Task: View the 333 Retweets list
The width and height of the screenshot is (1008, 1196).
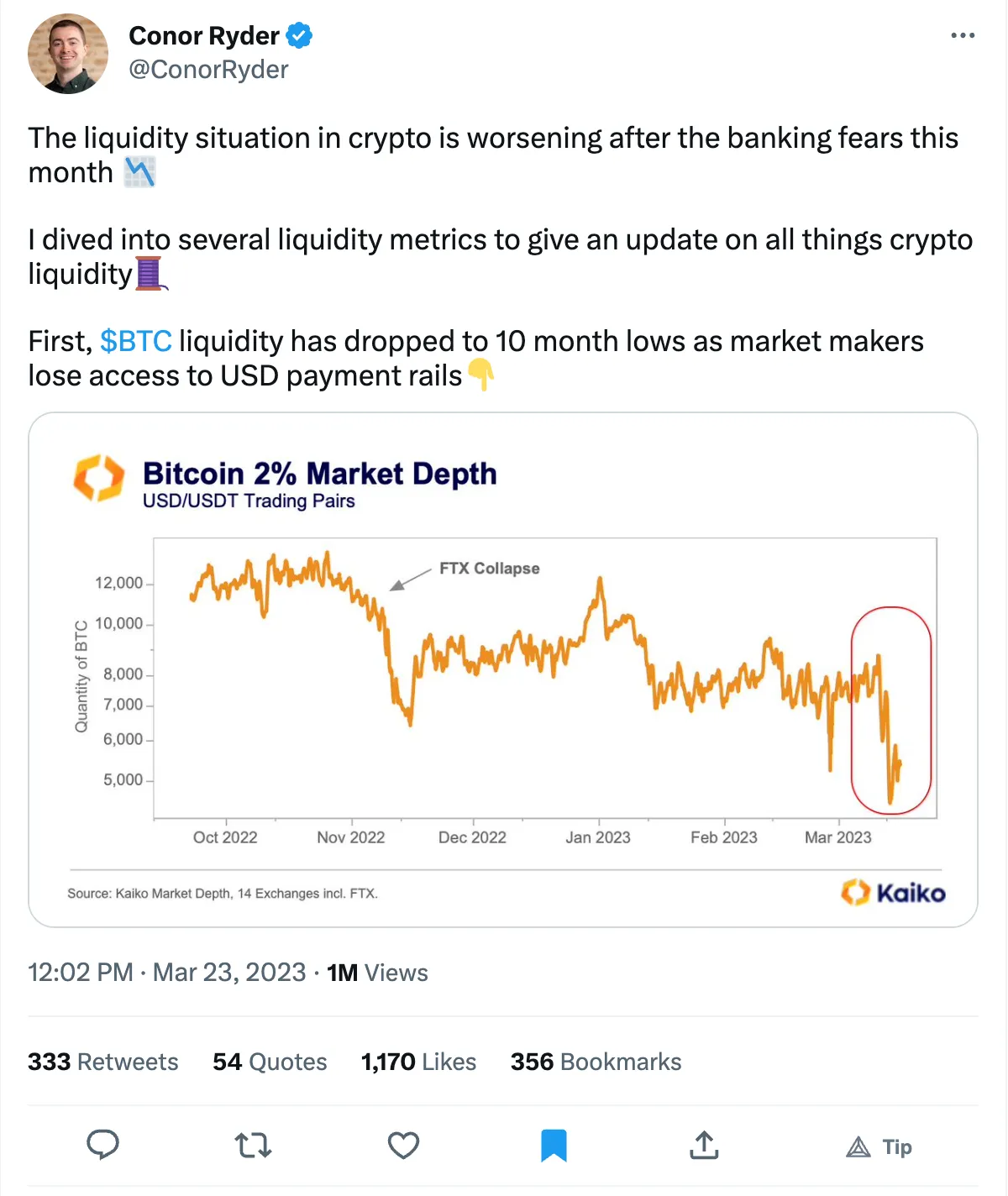Action: [x=103, y=1062]
